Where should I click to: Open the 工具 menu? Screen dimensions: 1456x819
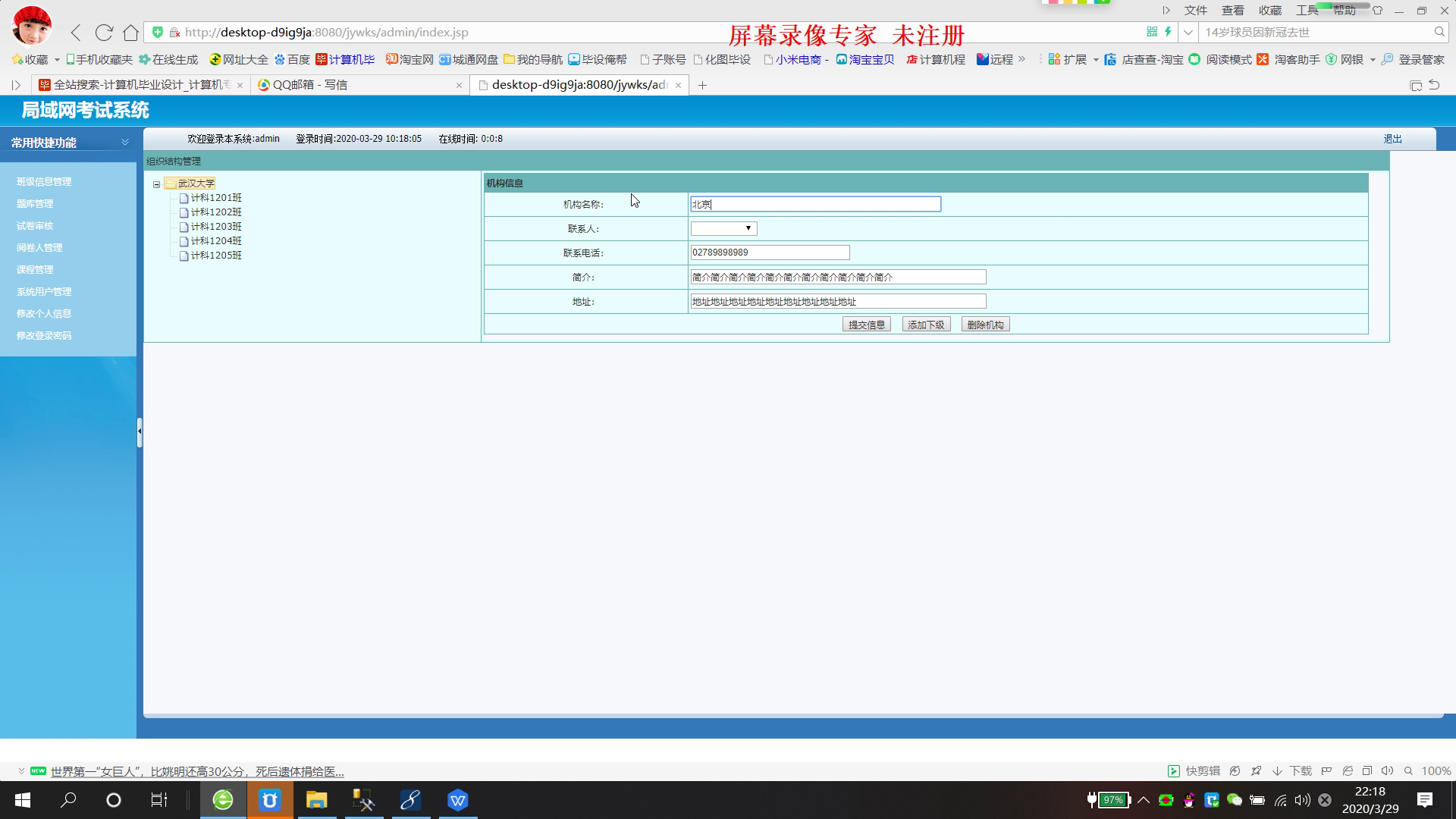coord(1307,11)
